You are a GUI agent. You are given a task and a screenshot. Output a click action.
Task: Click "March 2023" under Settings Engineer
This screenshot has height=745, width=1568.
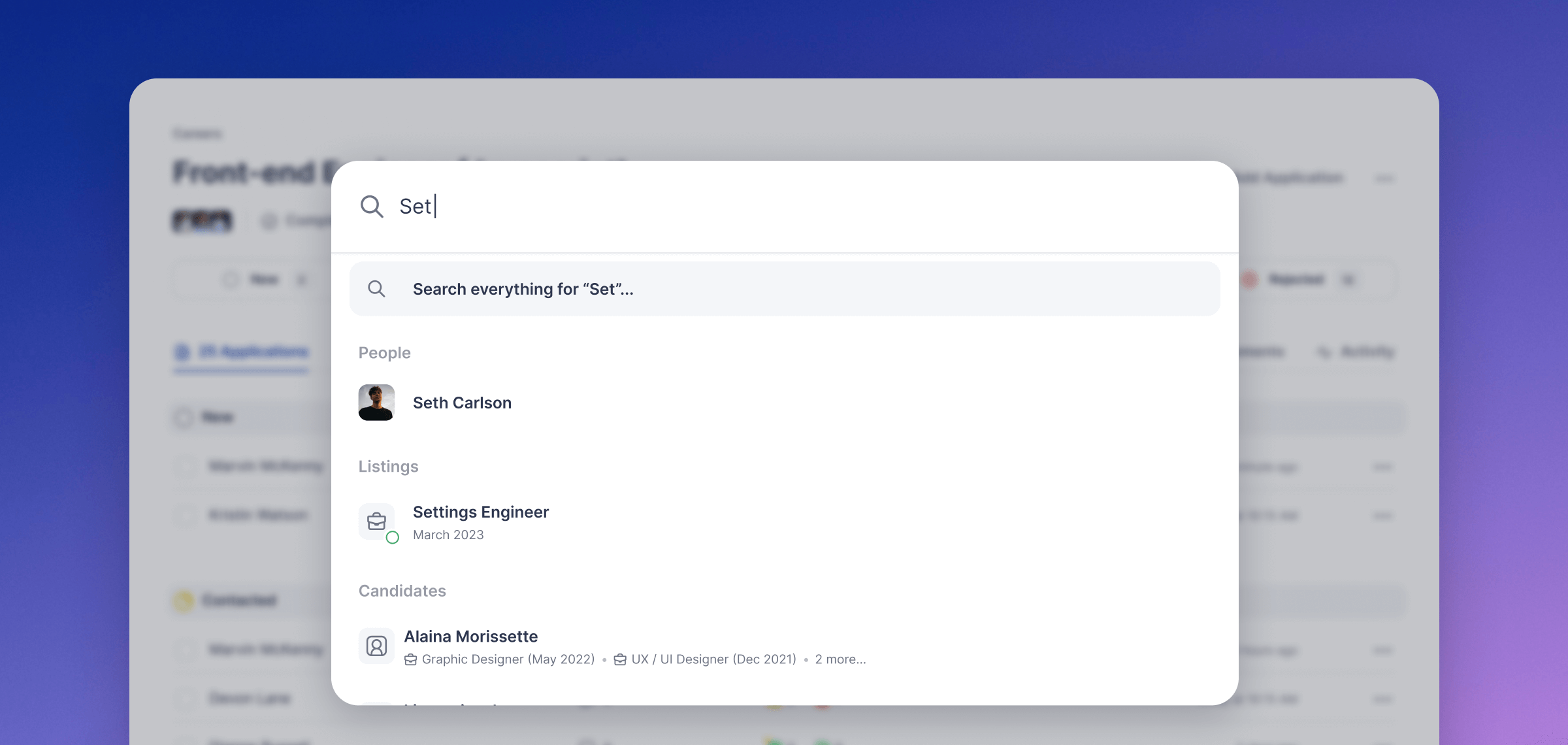click(448, 535)
